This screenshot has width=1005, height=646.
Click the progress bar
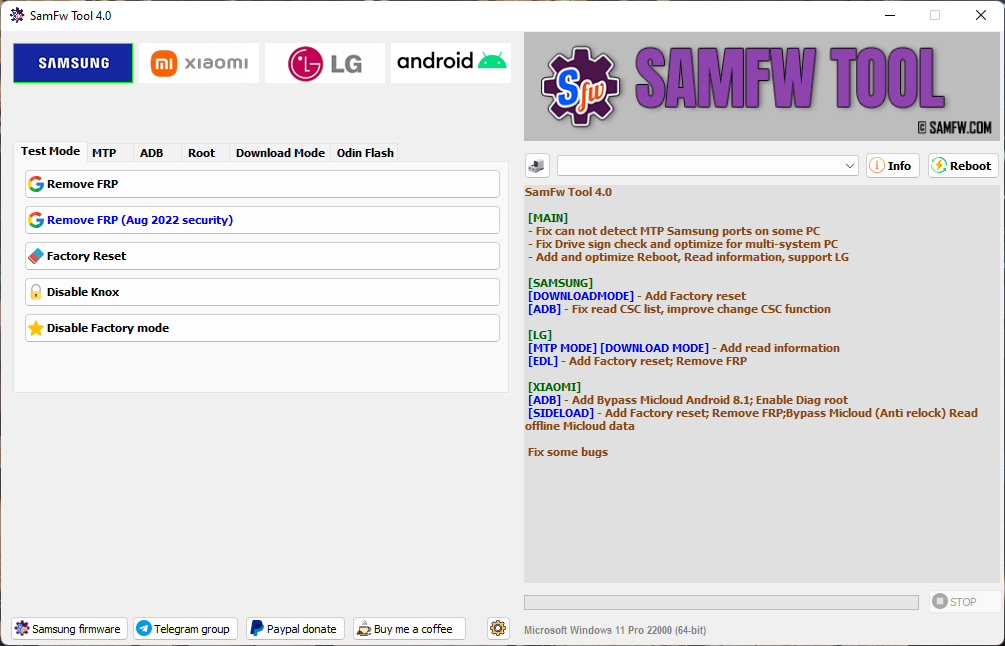(x=721, y=602)
